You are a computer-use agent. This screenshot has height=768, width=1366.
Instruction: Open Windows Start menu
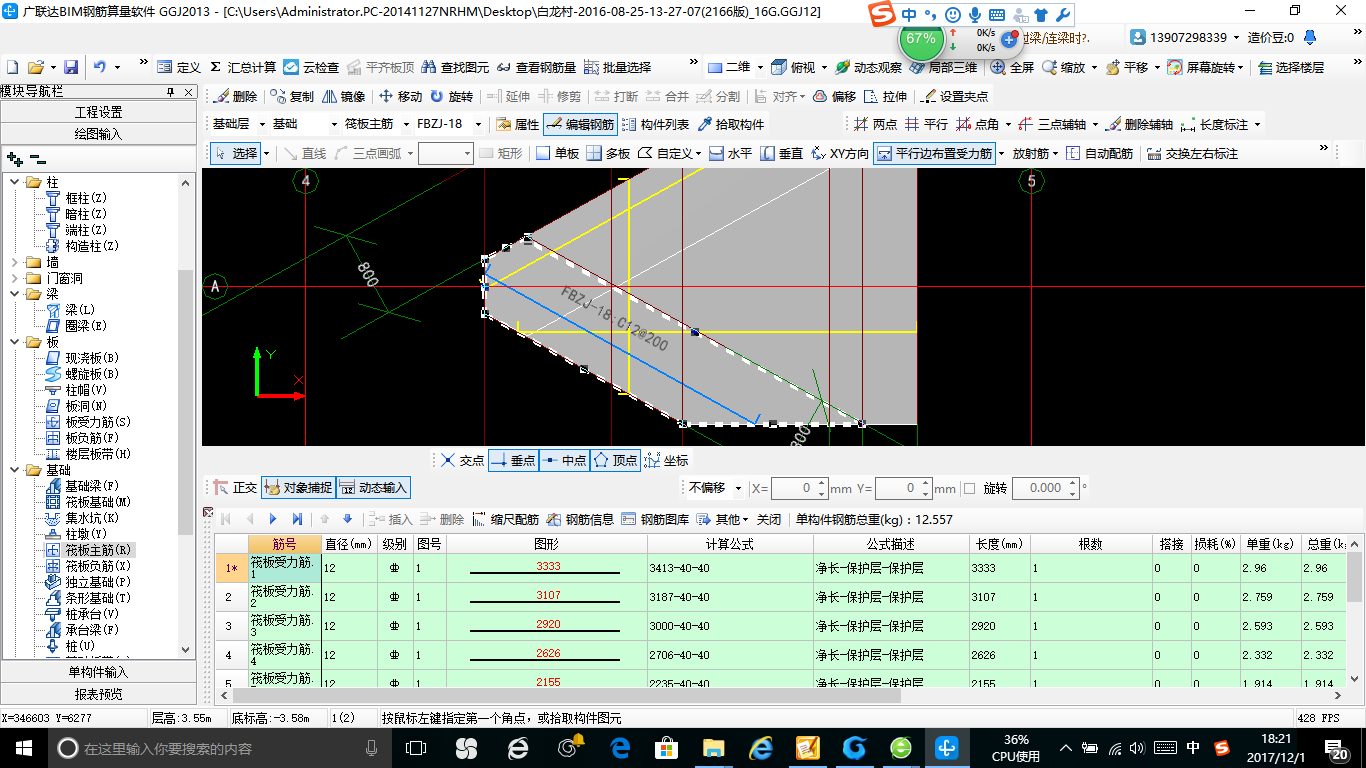[23, 747]
